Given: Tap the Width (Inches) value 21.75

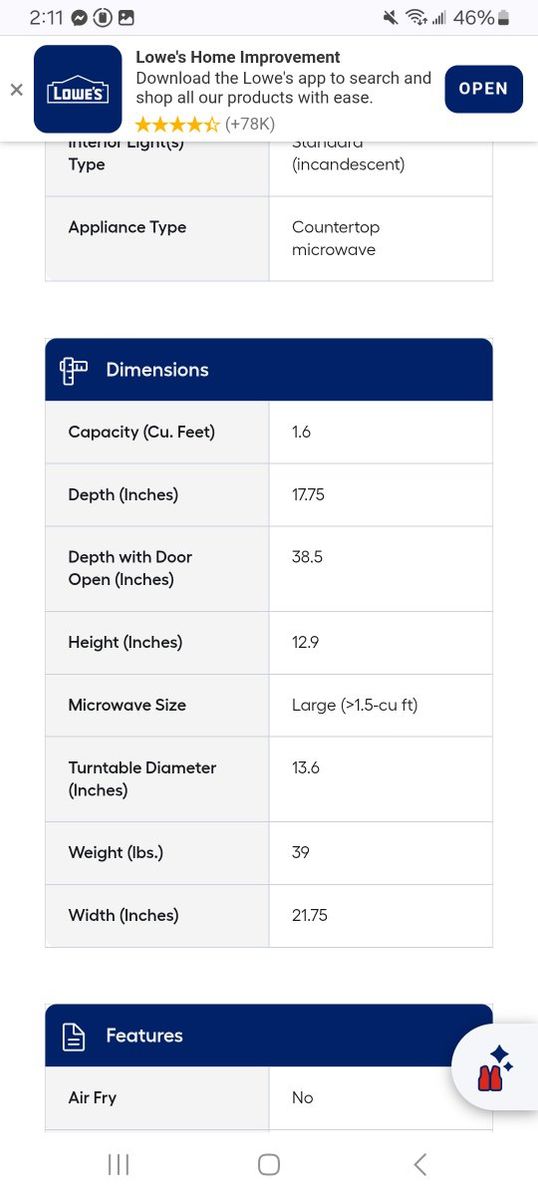Looking at the screenshot, I should tap(310, 915).
